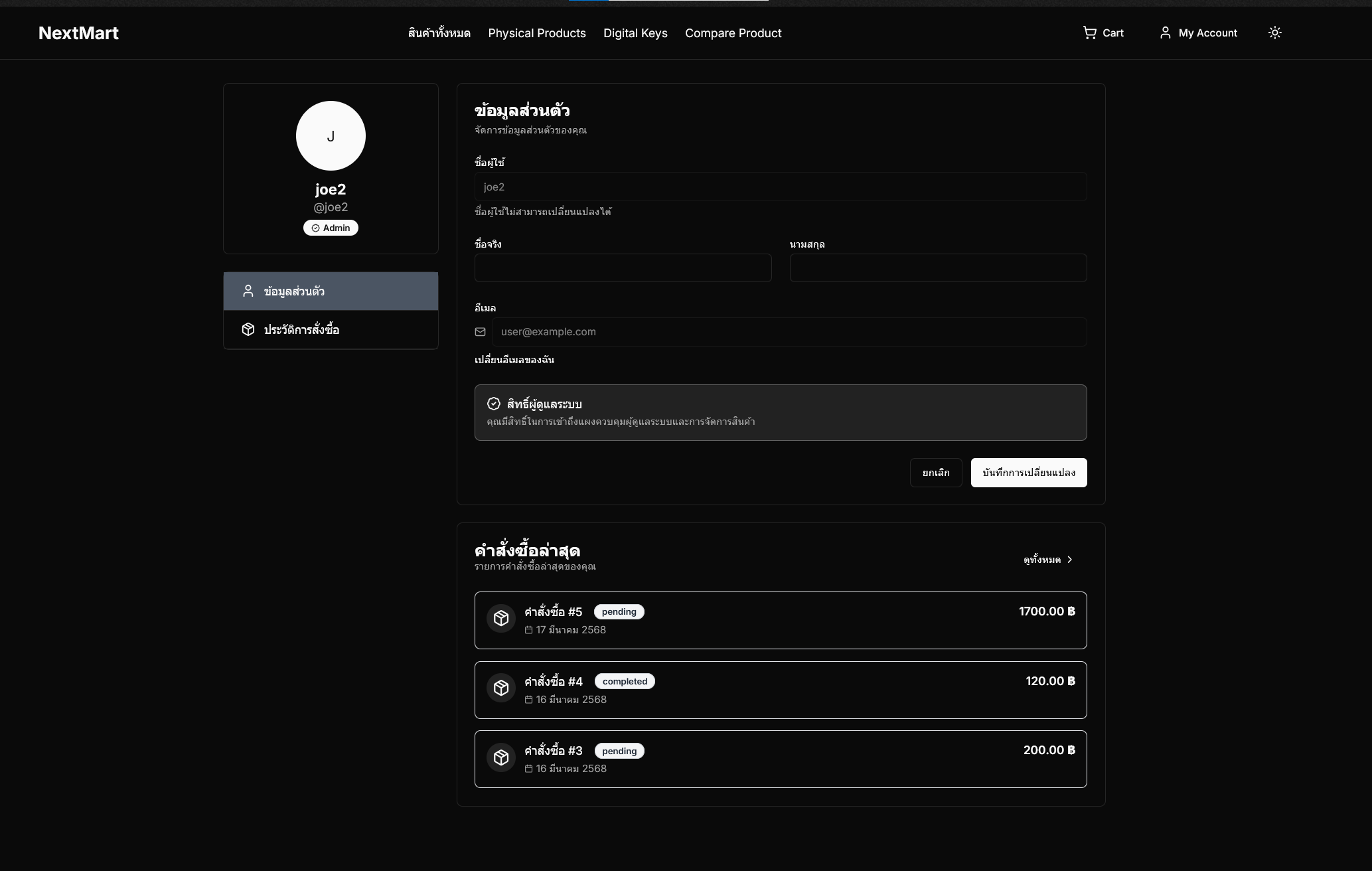Click package icon of order #4

tap(501, 688)
